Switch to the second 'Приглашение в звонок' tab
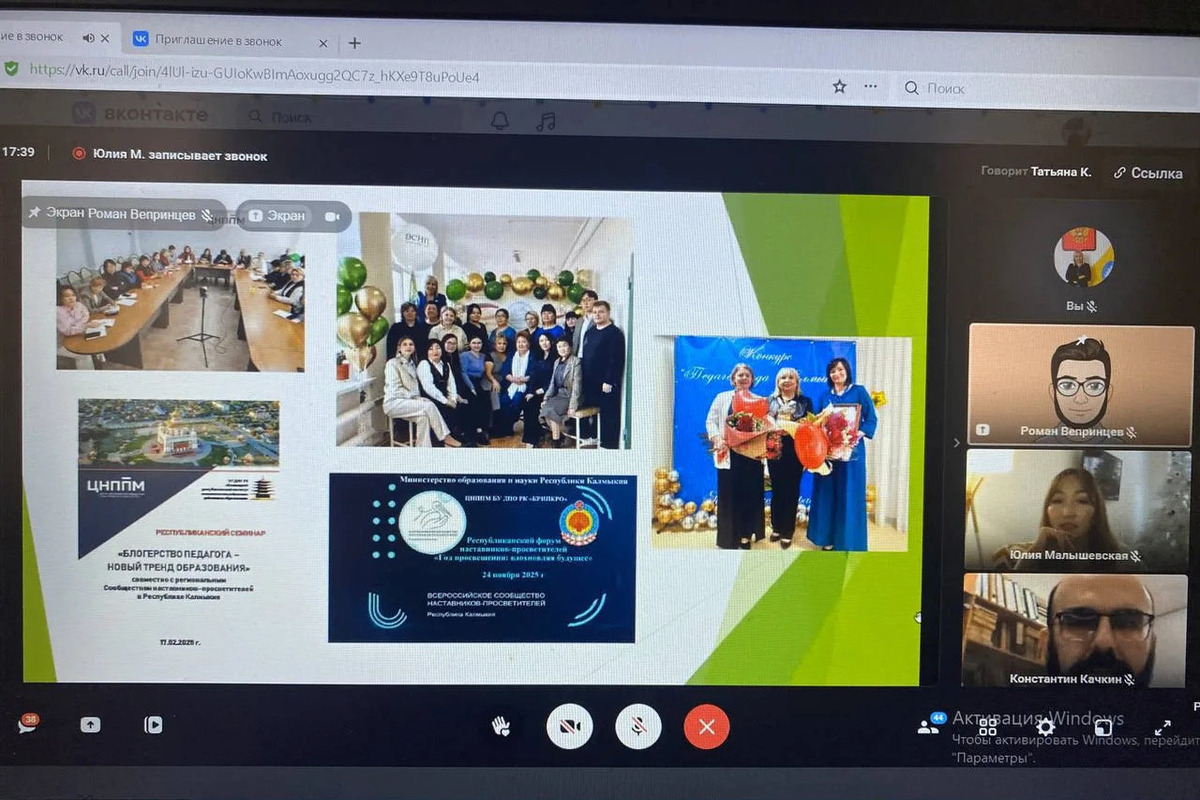Viewport: 1200px width, 800px height. (x=222, y=42)
